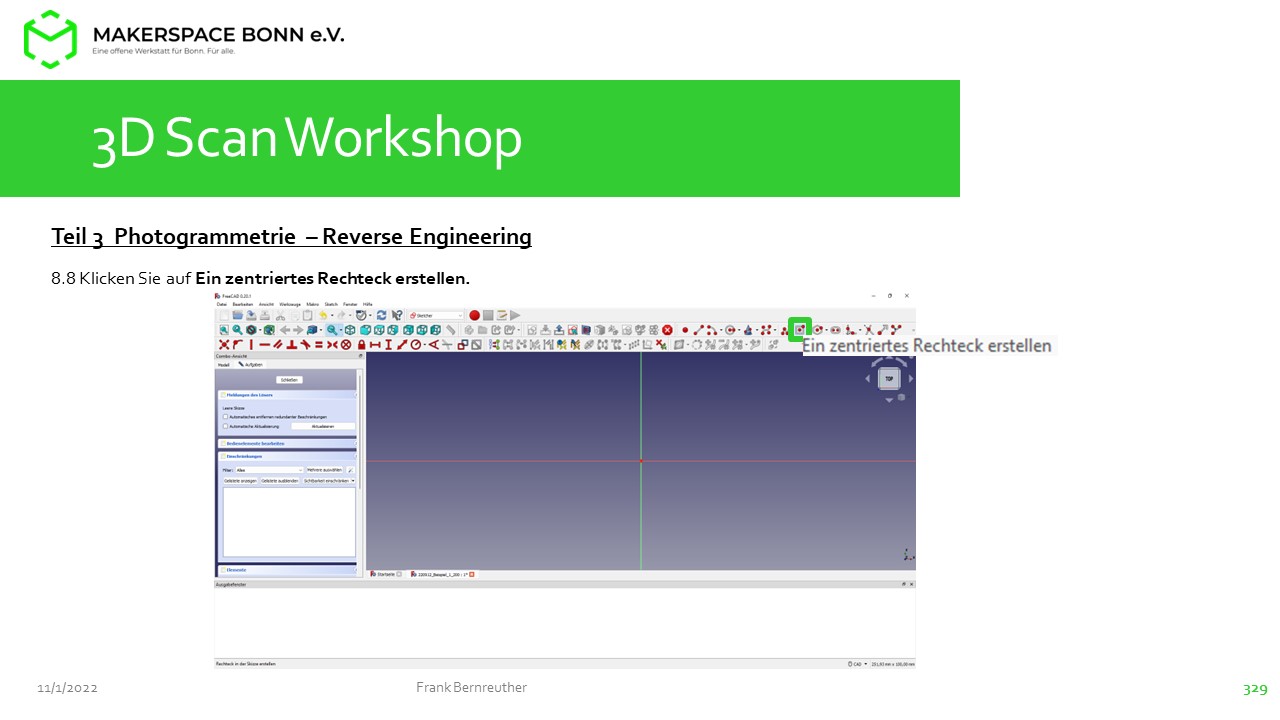Select the line sketch tool
The width and height of the screenshot is (1280, 720).
tap(698, 330)
